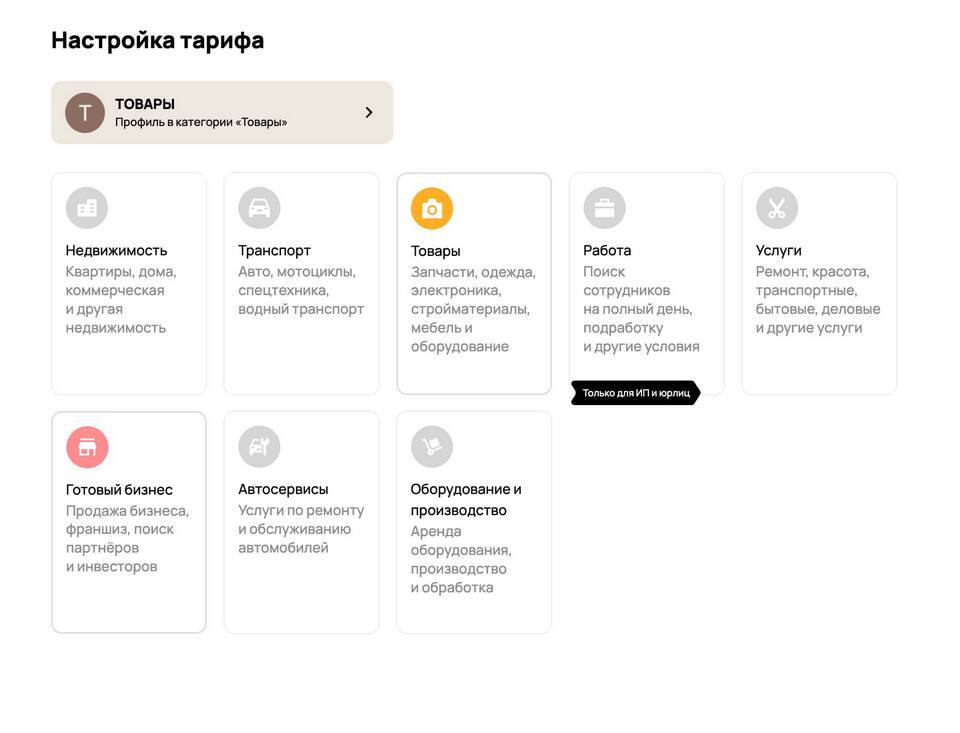Click the Недвижимость building icon
Viewport: 960px width, 733px height.
coord(87,208)
